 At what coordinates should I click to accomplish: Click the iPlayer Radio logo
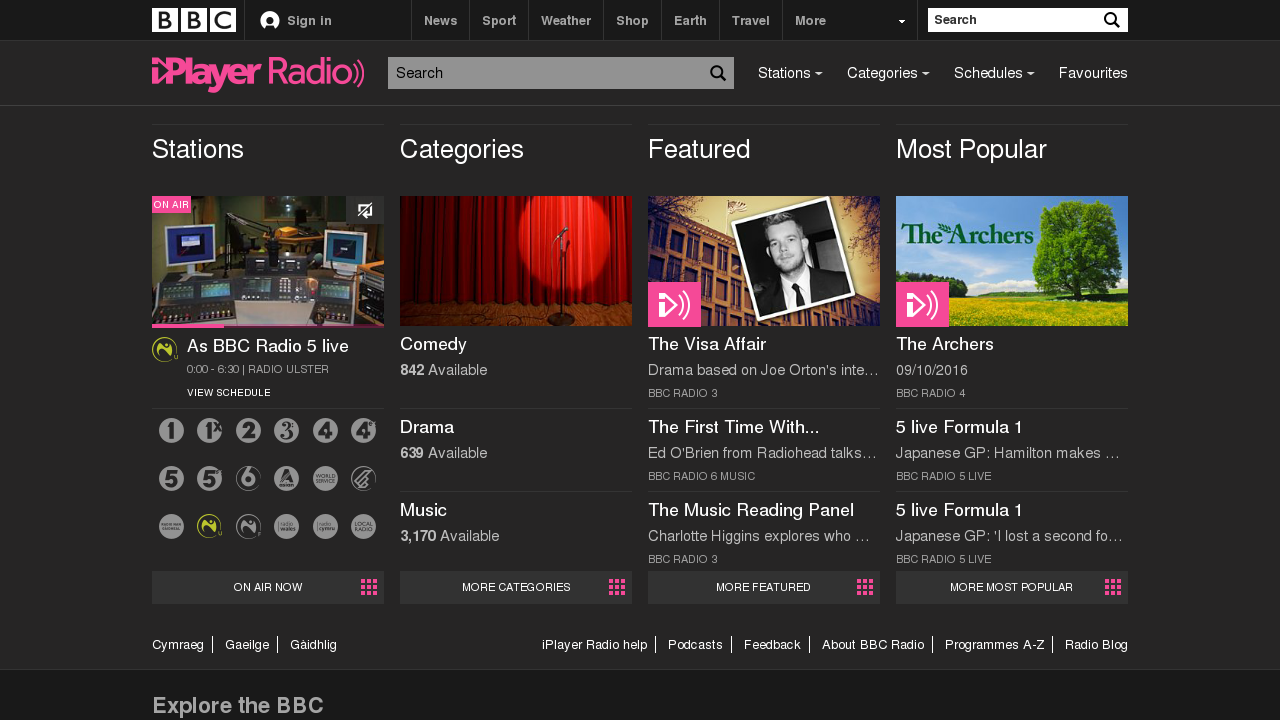pyautogui.click(x=258, y=74)
